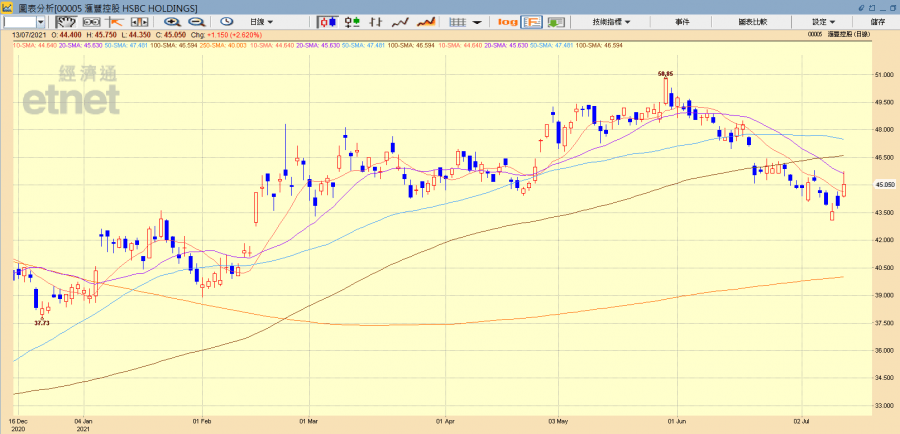Open the 設定 menu

(824, 21)
